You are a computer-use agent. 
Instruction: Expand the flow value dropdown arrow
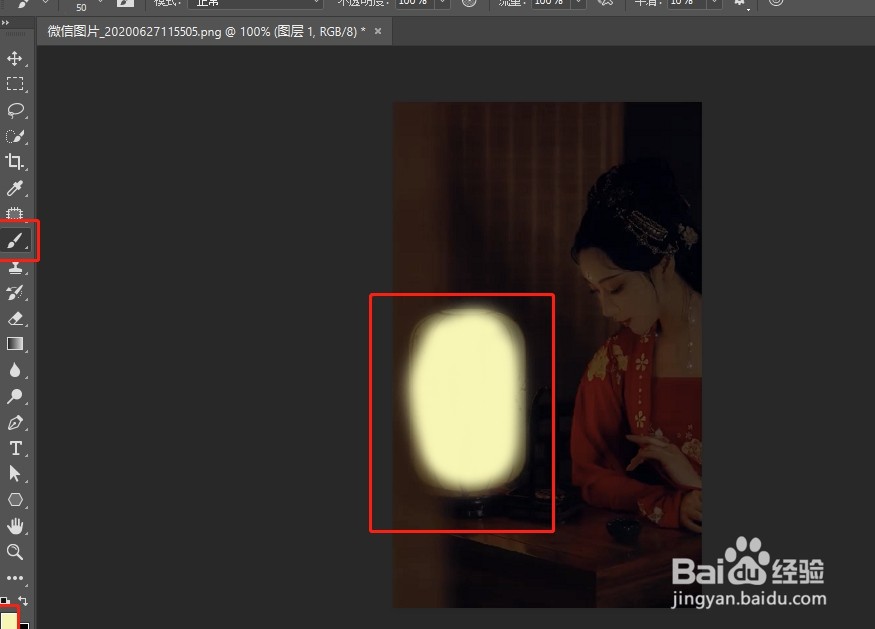click(x=579, y=3)
